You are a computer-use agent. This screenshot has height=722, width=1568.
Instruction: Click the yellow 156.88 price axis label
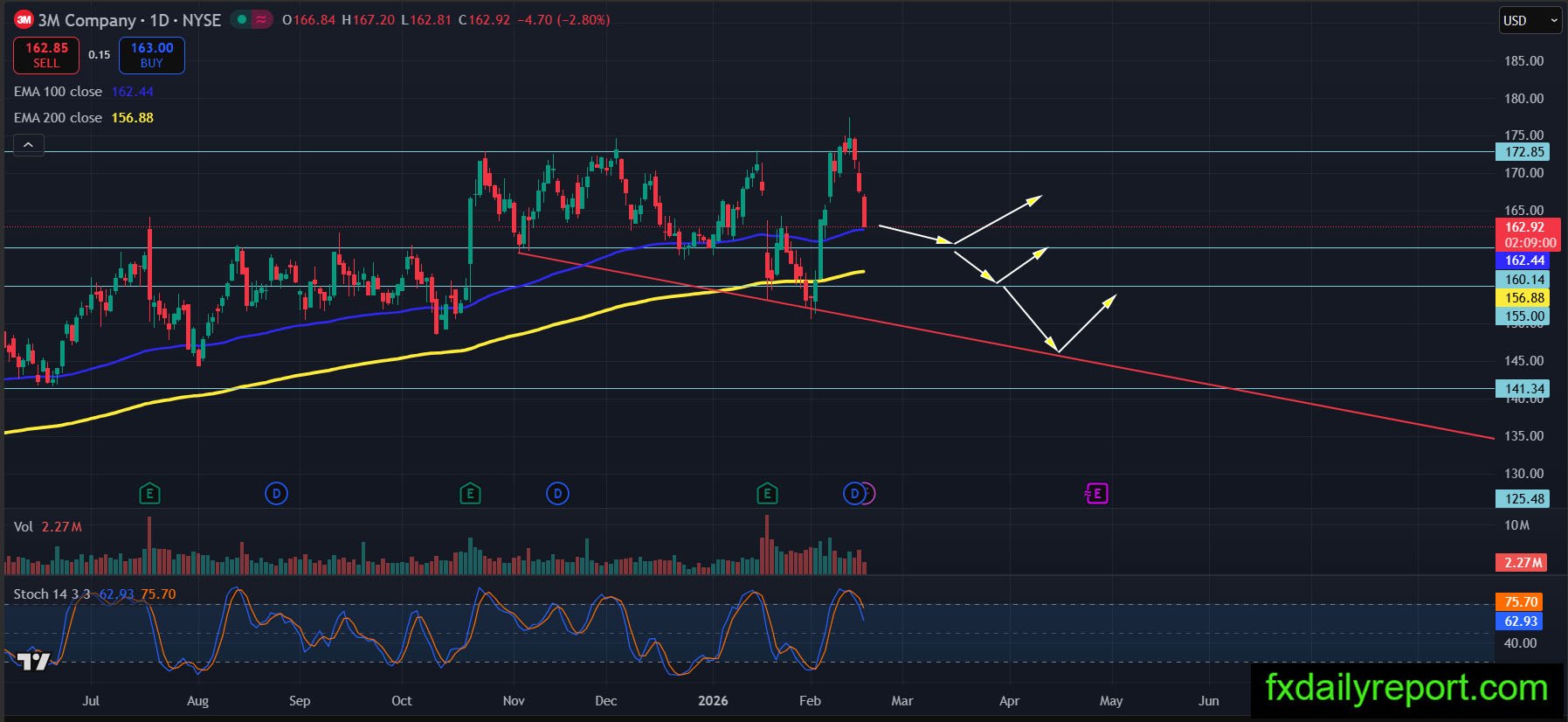coord(1524,298)
